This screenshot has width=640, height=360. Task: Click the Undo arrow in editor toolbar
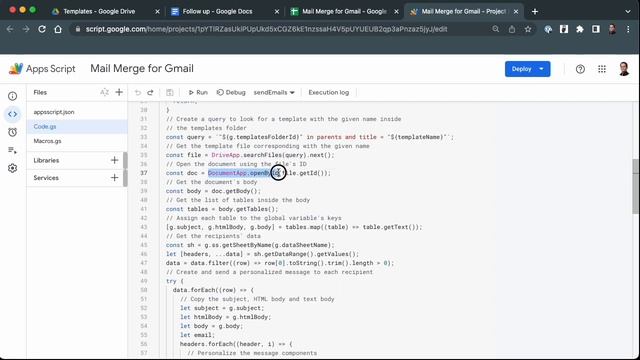[138, 93]
